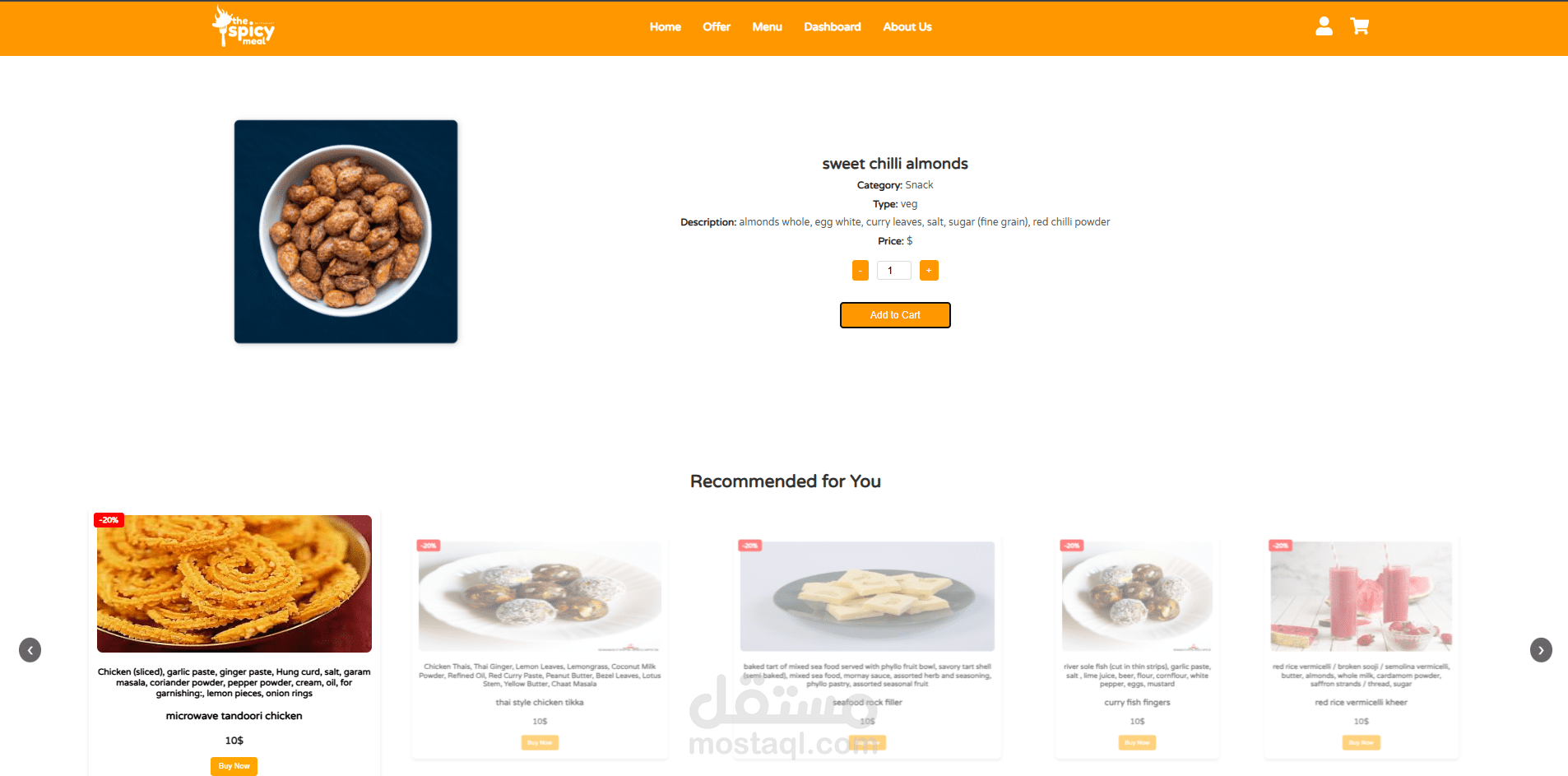Open the microwave tandoori chicken image
Image resolution: width=1568 pixels, height=776 pixels.
pyautogui.click(x=234, y=583)
